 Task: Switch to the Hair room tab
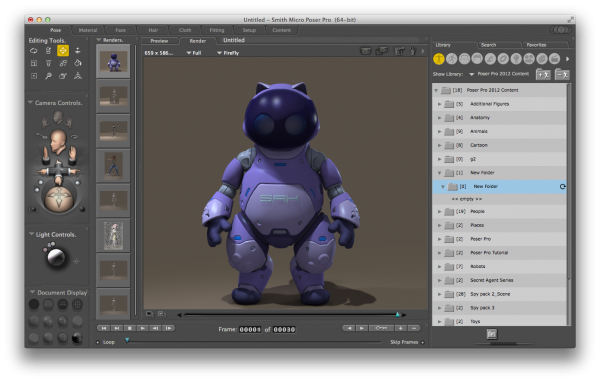tap(153, 30)
